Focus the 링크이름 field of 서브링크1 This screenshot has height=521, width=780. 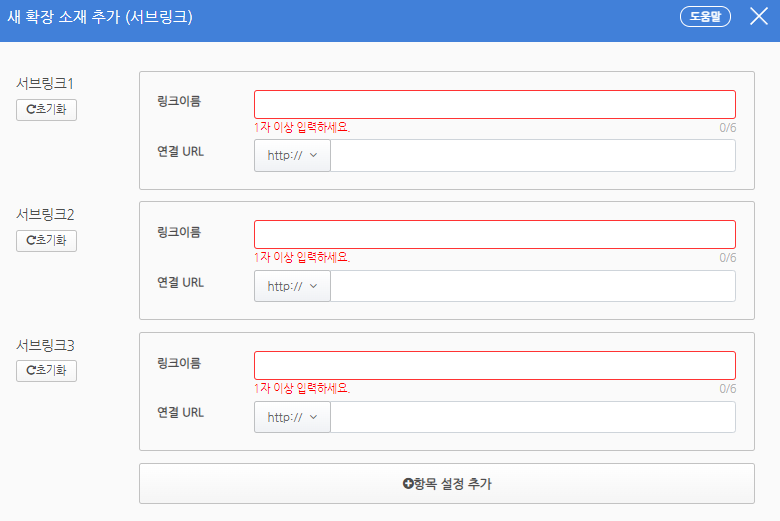click(494, 104)
